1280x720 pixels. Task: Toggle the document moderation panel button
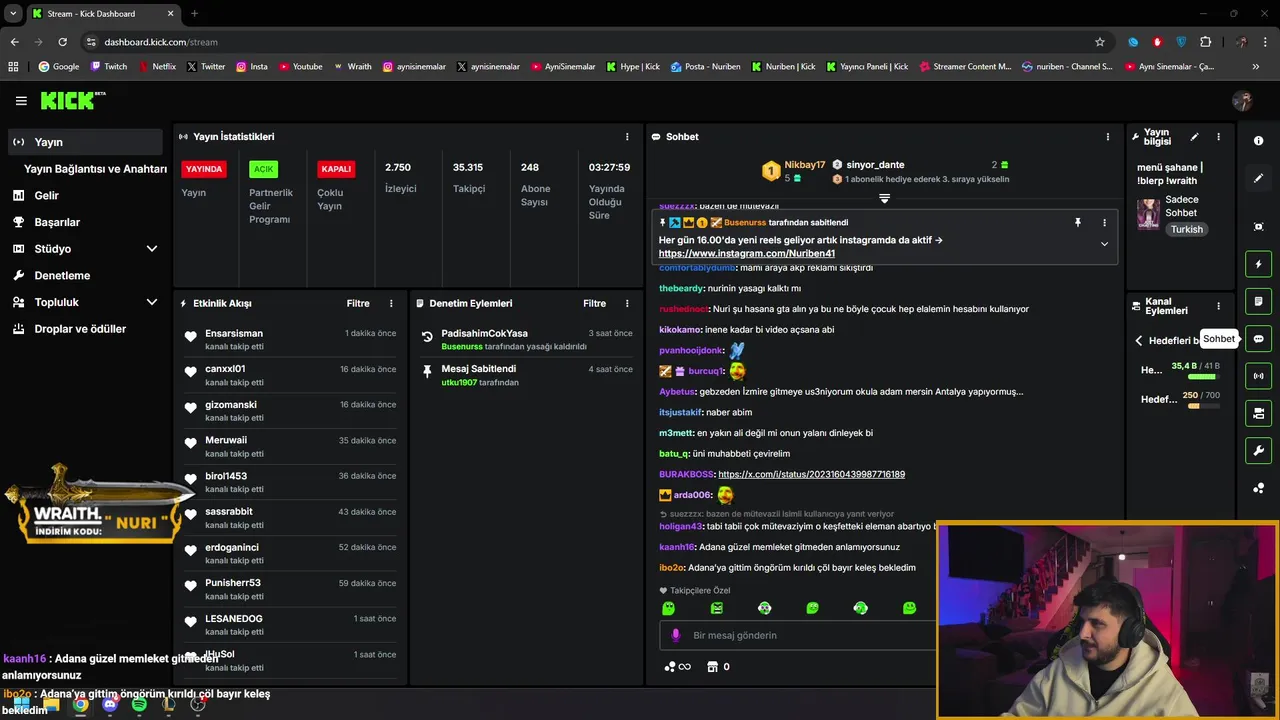point(1258,301)
